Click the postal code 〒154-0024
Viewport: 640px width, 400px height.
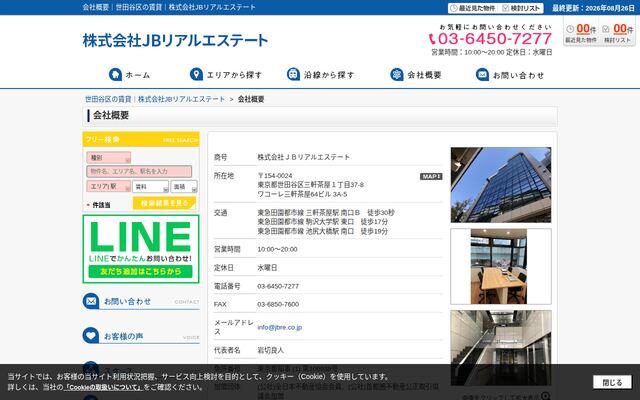[275, 176]
